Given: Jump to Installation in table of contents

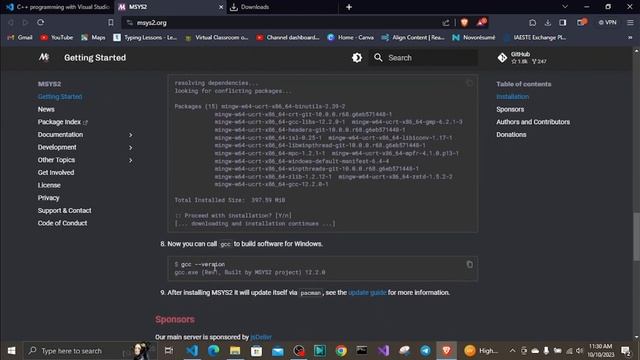Looking at the screenshot, I should pos(513,97).
